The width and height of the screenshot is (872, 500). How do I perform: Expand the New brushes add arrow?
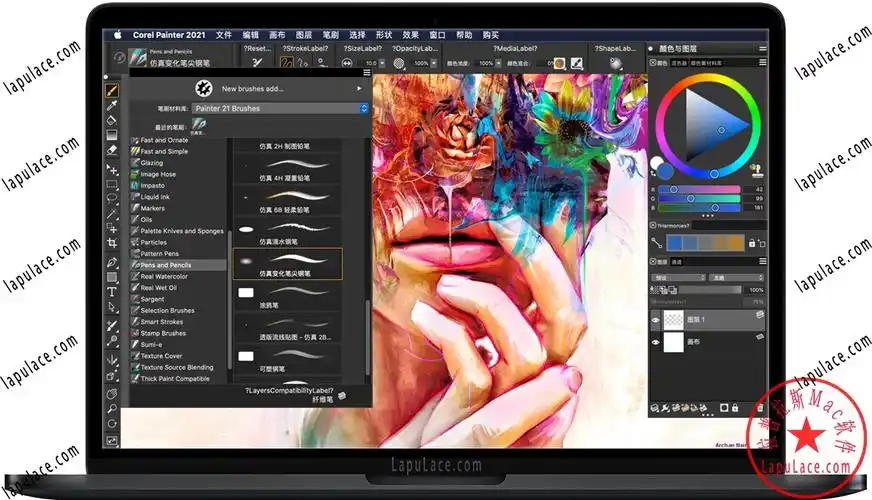pyautogui.click(x=359, y=88)
